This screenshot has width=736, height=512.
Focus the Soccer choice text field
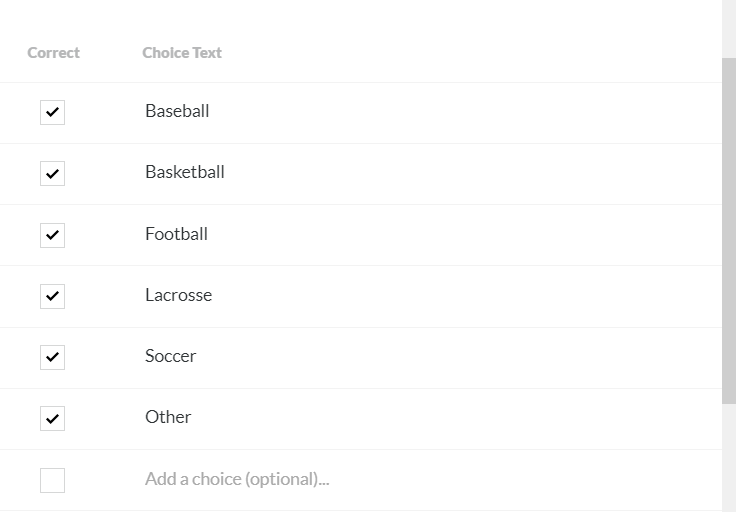[171, 356]
